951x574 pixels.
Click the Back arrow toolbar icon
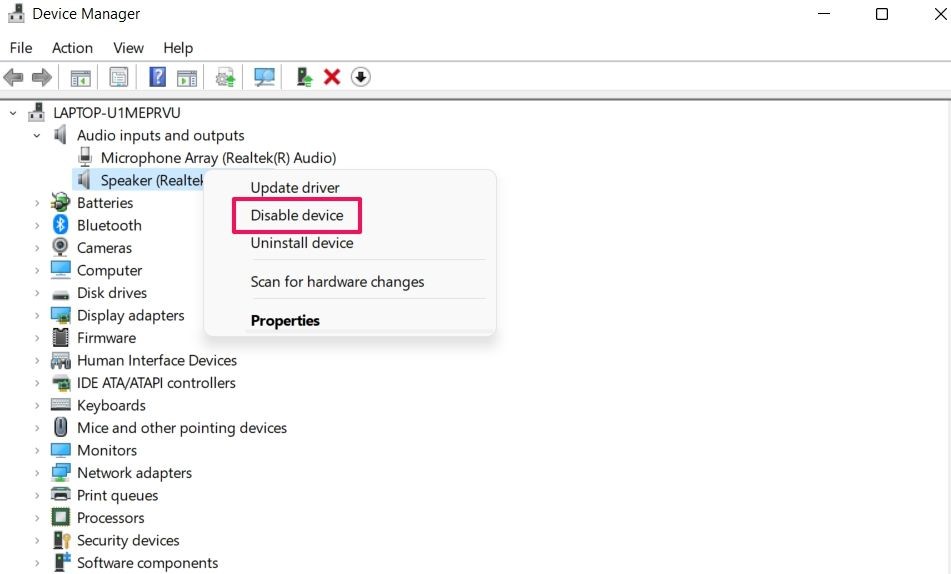click(x=13, y=77)
